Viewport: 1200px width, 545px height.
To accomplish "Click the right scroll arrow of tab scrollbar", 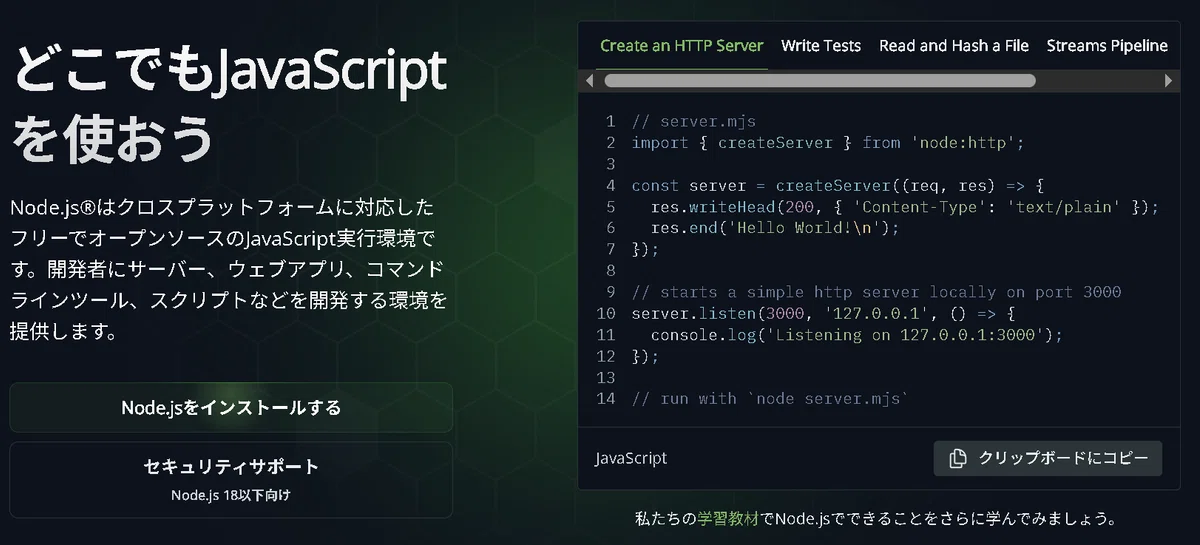I will click(1169, 81).
